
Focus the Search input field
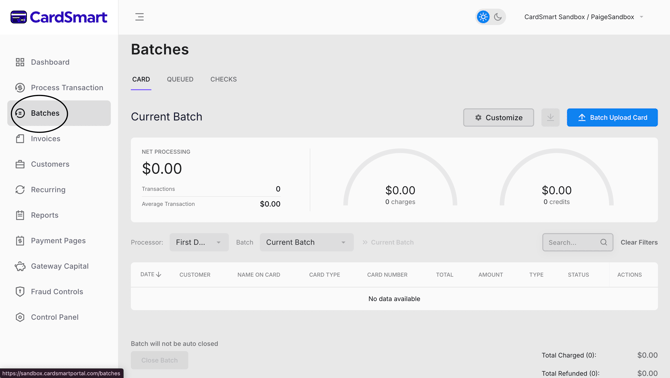pyautogui.click(x=577, y=242)
